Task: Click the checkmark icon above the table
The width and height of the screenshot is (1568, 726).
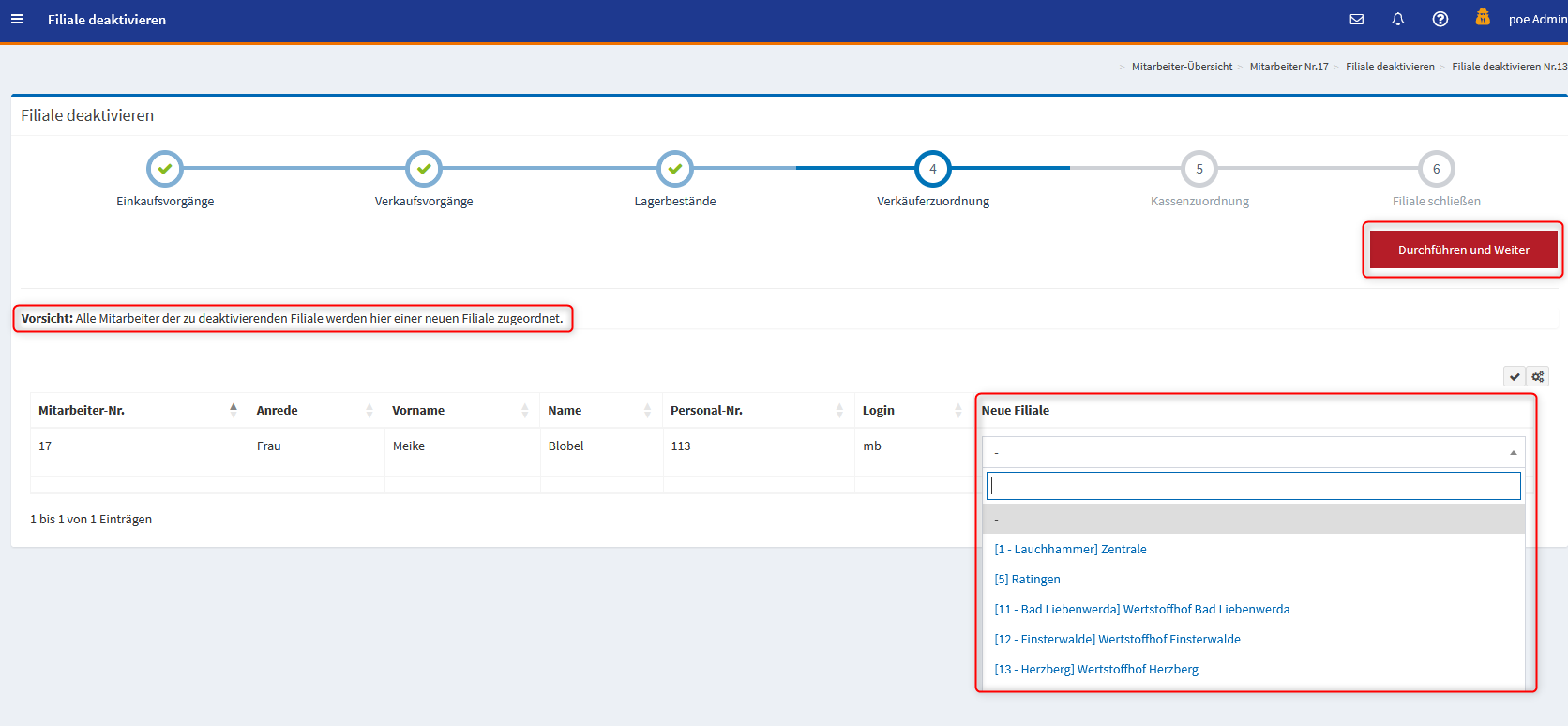Action: click(x=1515, y=376)
